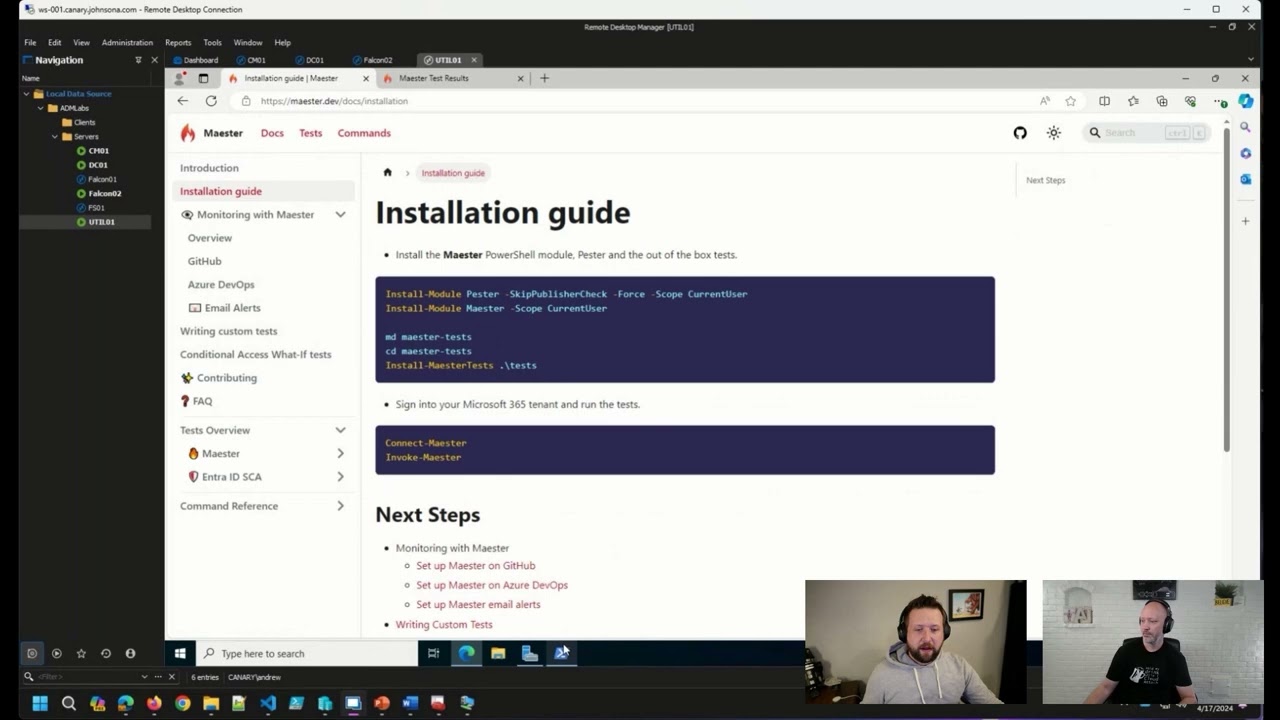Screen dimensions: 1280x720
Task: Add this page to Edge favorites
Action: 1071,101
